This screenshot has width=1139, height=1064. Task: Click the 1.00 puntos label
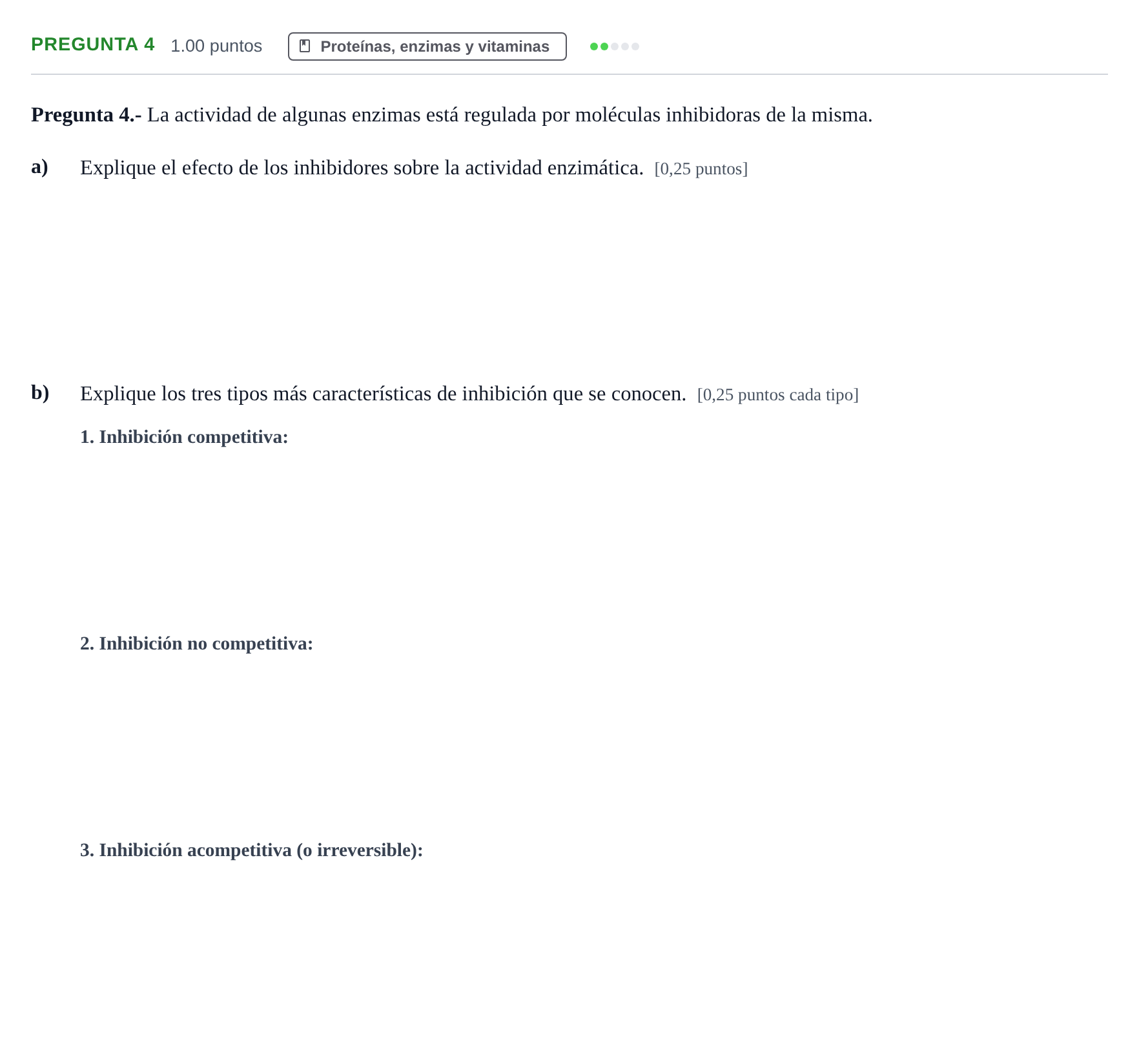point(216,46)
